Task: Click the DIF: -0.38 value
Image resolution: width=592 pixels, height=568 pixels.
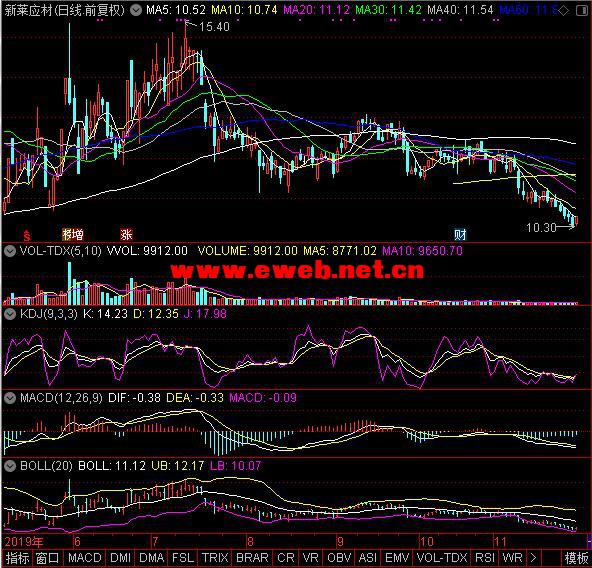Action: pos(134,398)
